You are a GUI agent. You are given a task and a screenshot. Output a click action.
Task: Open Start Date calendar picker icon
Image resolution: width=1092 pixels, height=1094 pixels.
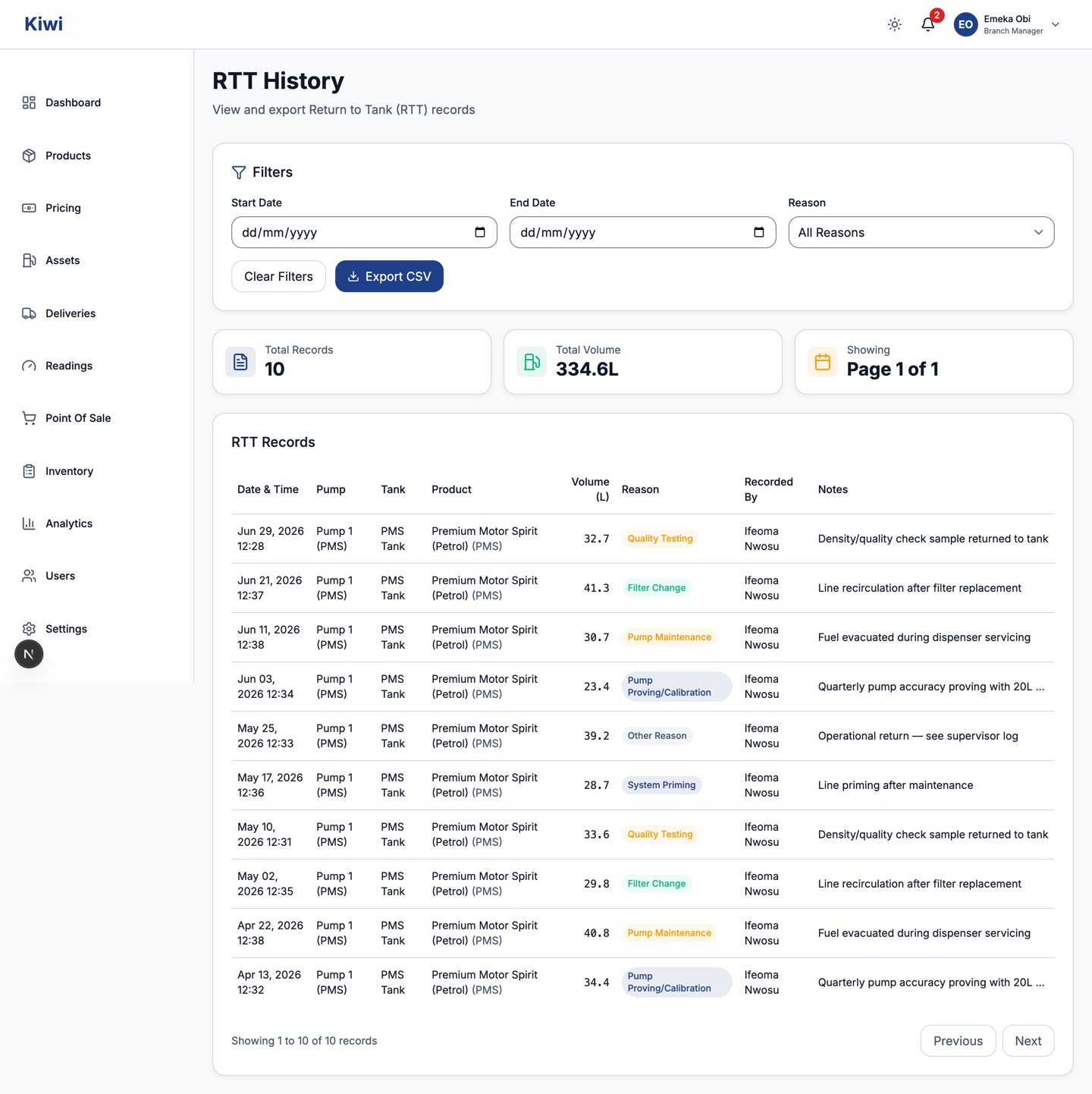(x=480, y=232)
